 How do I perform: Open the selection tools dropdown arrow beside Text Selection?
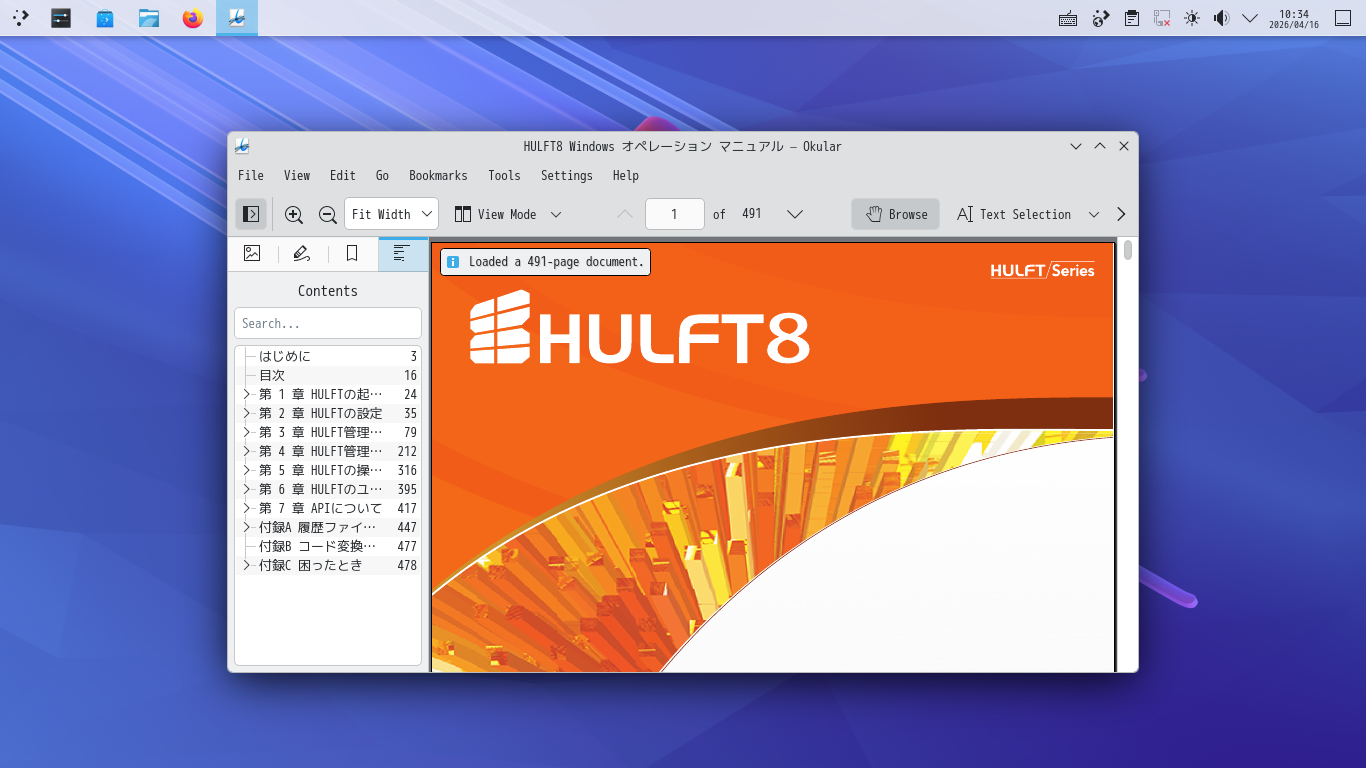tap(1093, 214)
